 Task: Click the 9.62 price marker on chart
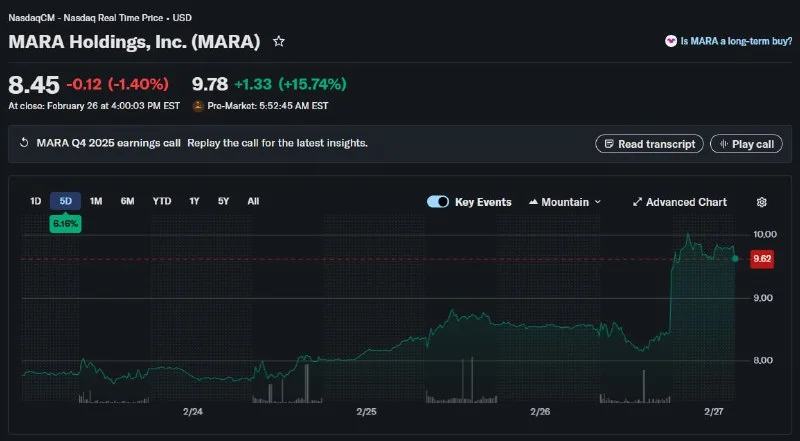(761, 258)
